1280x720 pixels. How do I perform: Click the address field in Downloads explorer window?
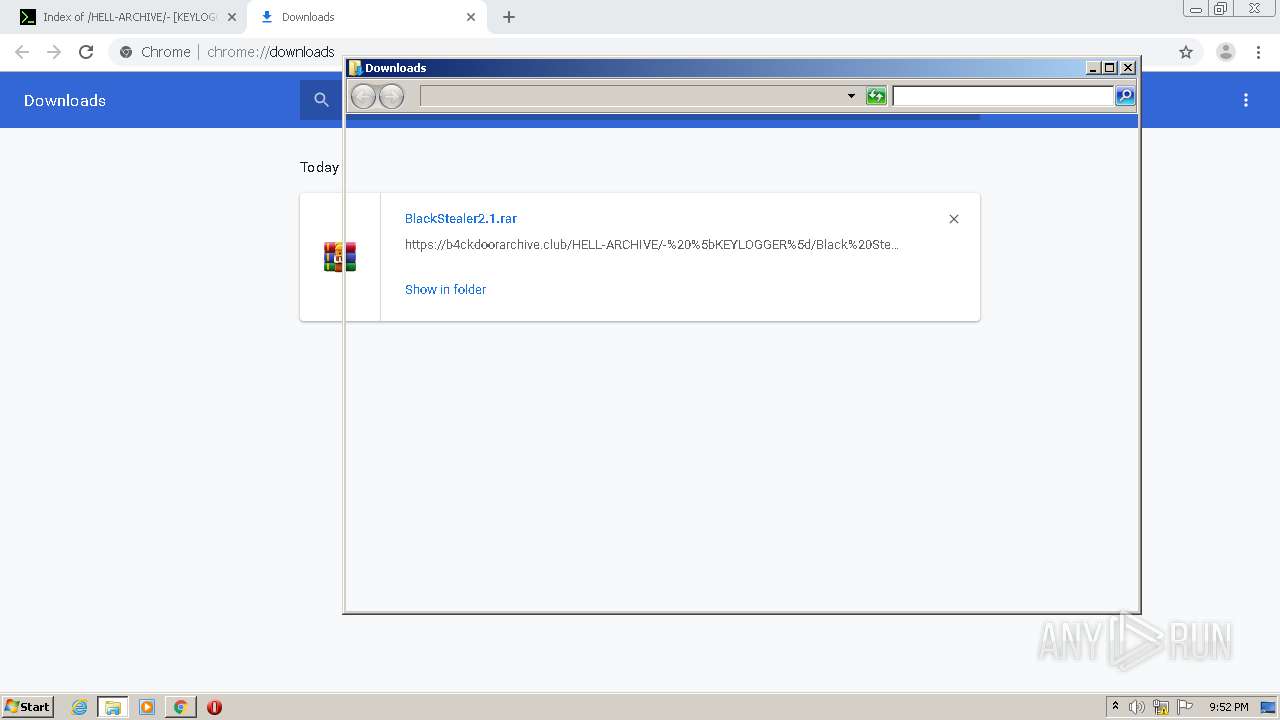pos(632,96)
